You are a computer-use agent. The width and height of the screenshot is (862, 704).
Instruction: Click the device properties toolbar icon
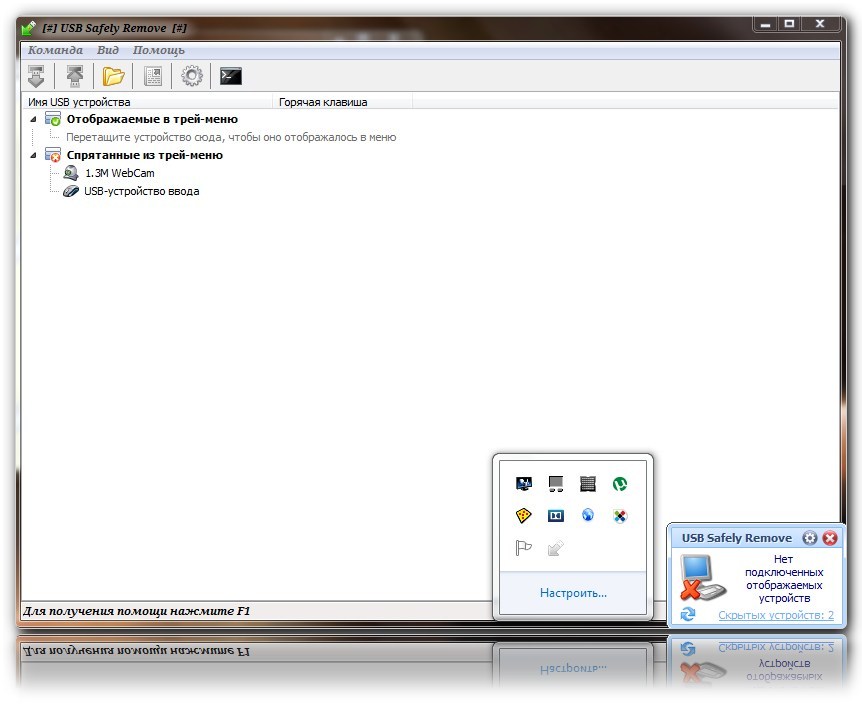point(153,76)
